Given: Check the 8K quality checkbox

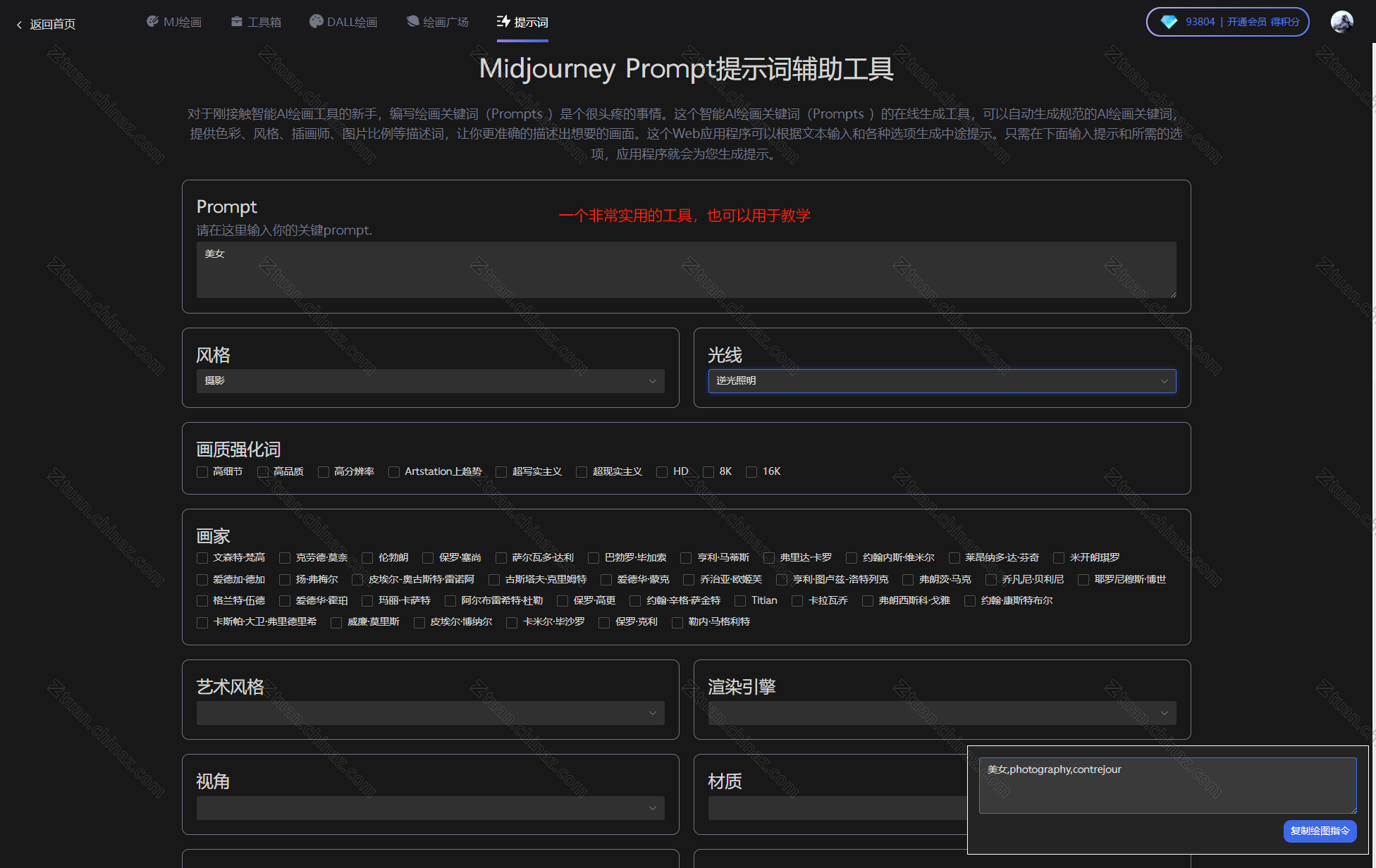Looking at the screenshot, I should tap(708, 472).
